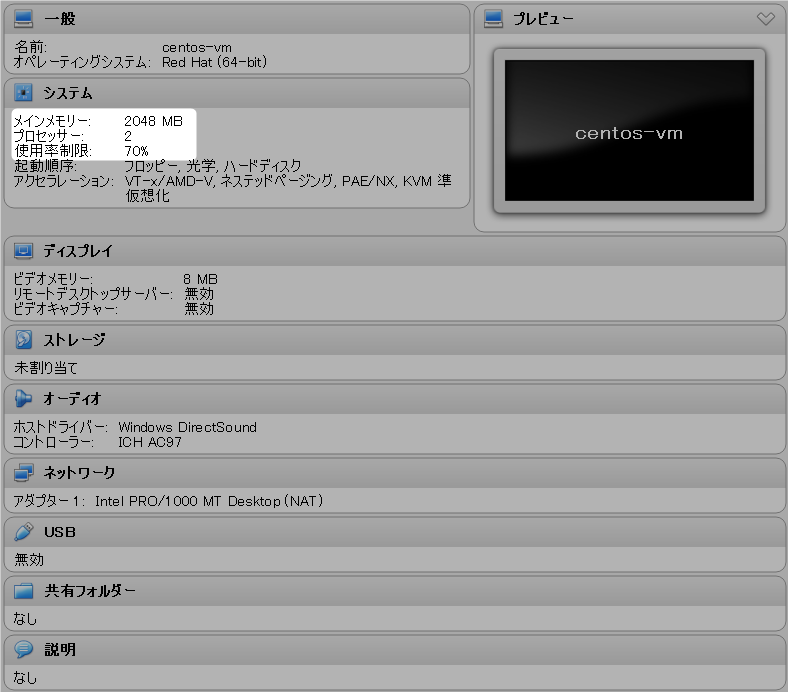Click the ホストドライバー label
788x692 pixels.
[x=60, y=427]
